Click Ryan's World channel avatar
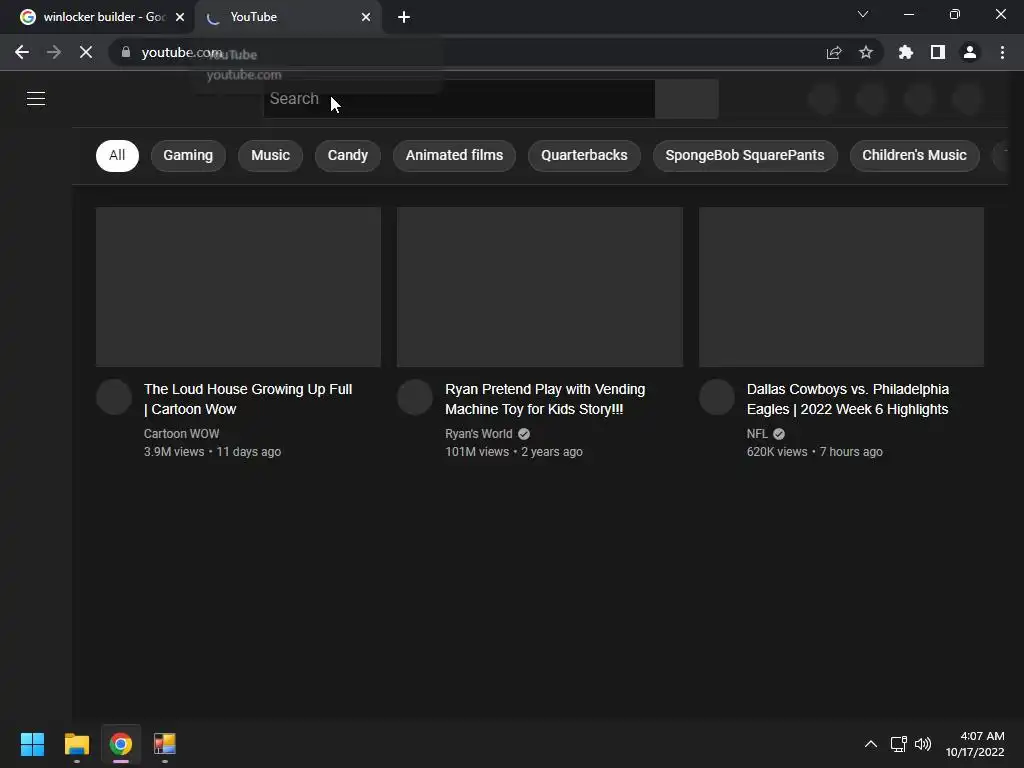The height and width of the screenshot is (768, 1024). coord(415,397)
